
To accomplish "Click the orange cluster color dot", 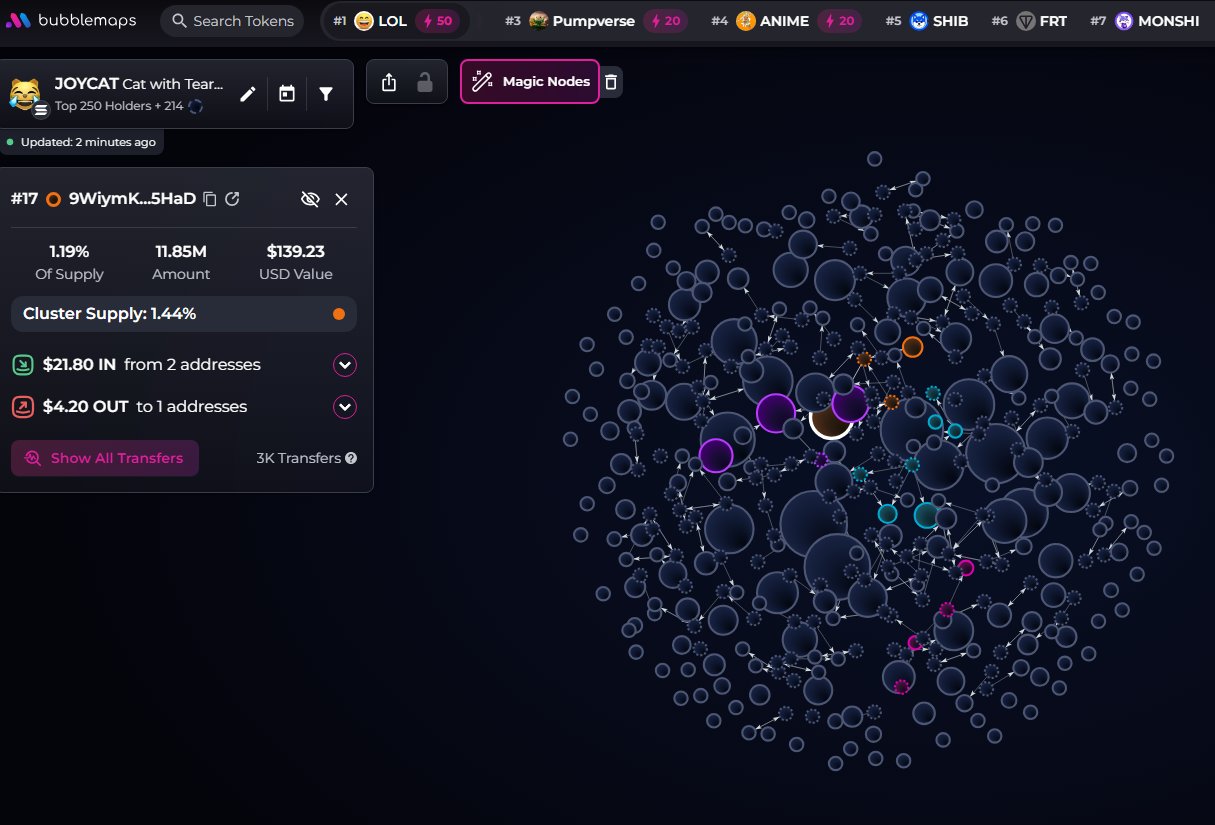I will [x=339, y=314].
